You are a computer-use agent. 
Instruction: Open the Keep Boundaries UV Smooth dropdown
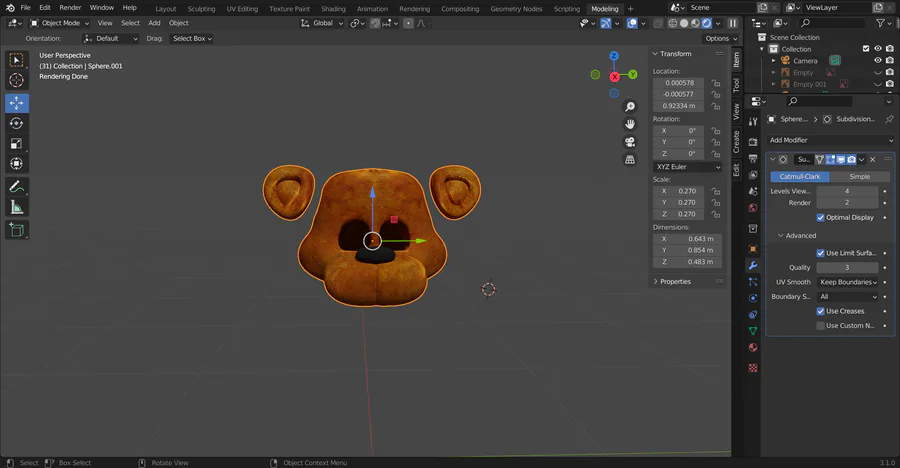(x=848, y=282)
